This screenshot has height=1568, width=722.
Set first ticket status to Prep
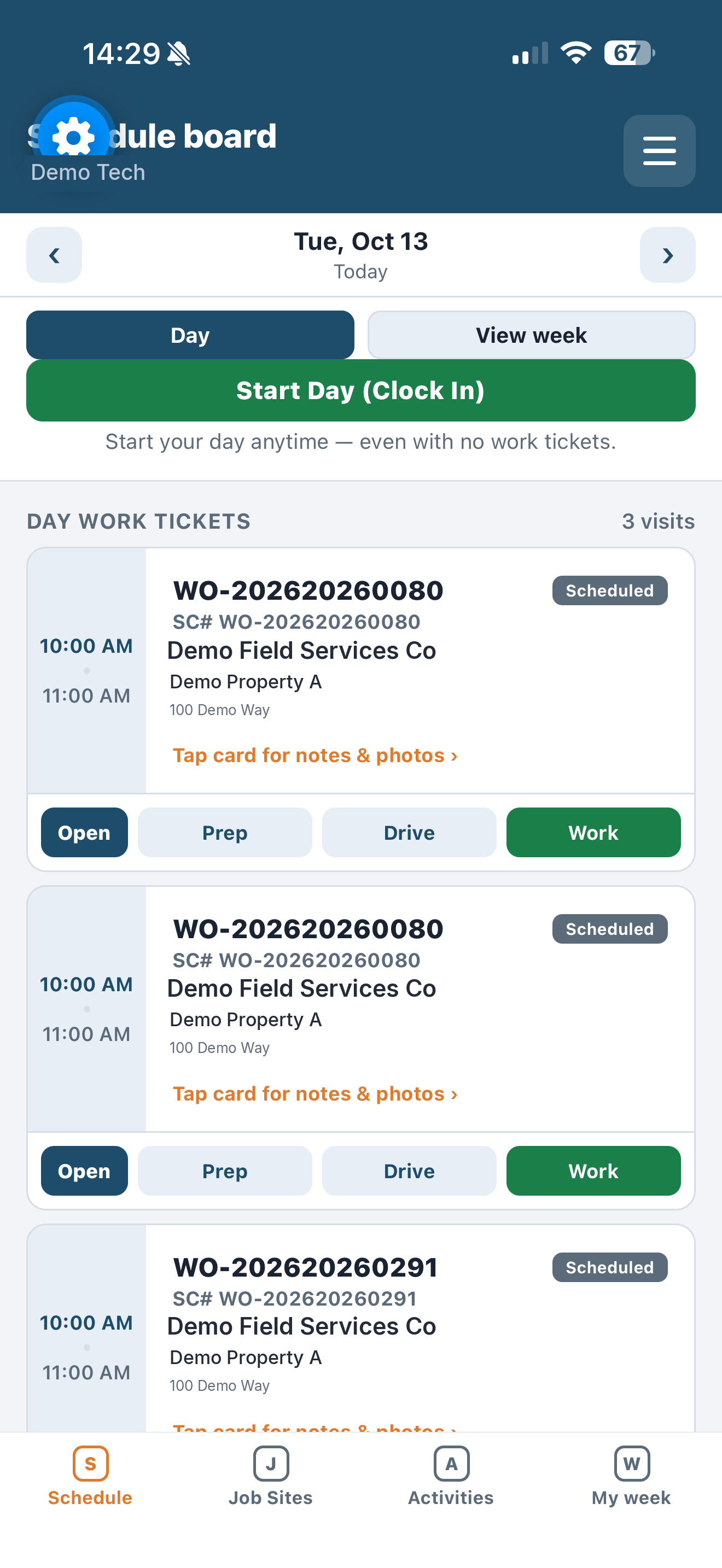tap(225, 832)
